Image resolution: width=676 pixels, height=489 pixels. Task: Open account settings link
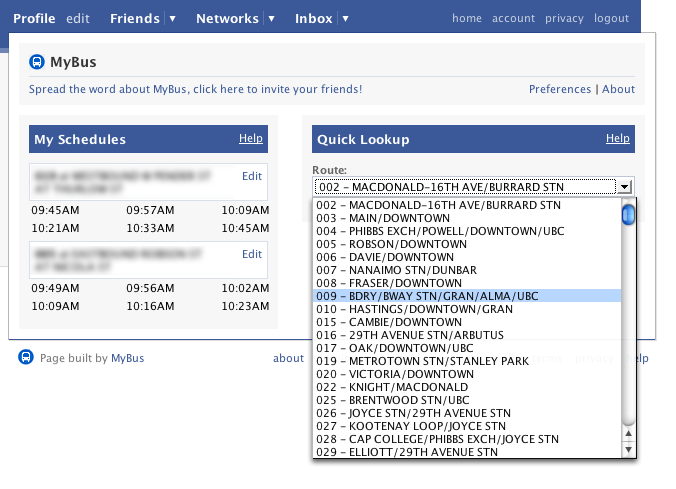pyautogui.click(x=513, y=18)
